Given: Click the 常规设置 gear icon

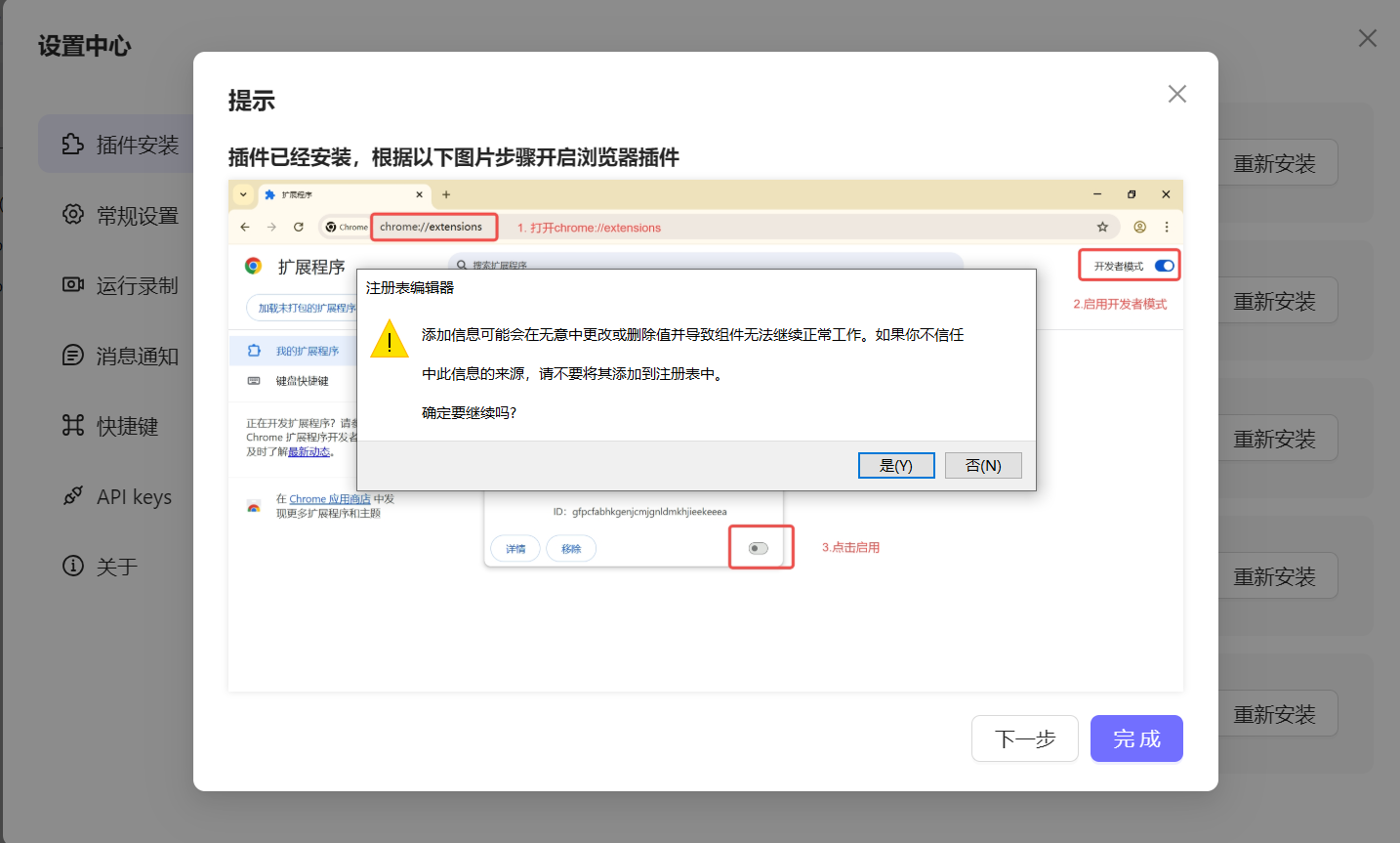Looking at the screenshot, I should coord(73,215).
